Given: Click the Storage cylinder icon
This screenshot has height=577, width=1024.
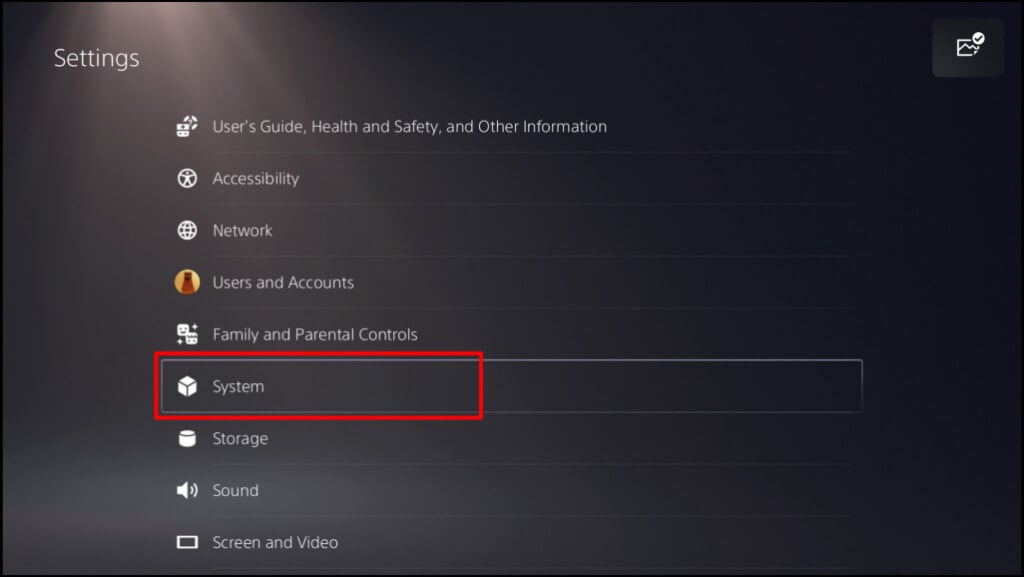Looking at the screenshot, I should click(187, 439).
